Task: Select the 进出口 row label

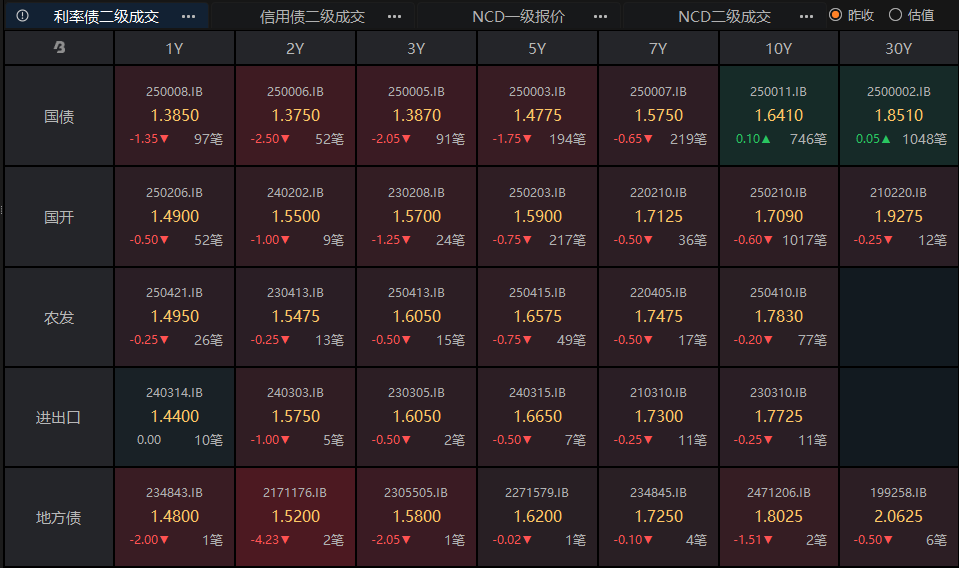Action: click(59, 418)
